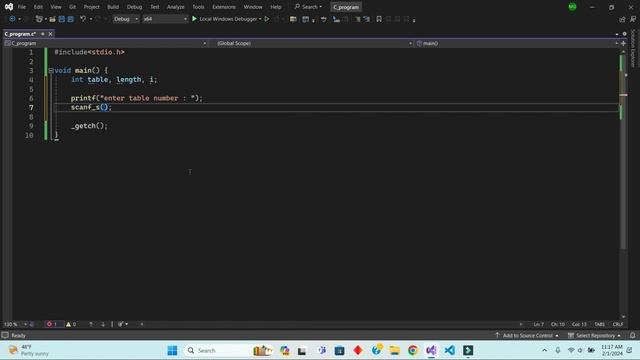
Task: Collapse the void main() code block
Action: coord(51,71)
